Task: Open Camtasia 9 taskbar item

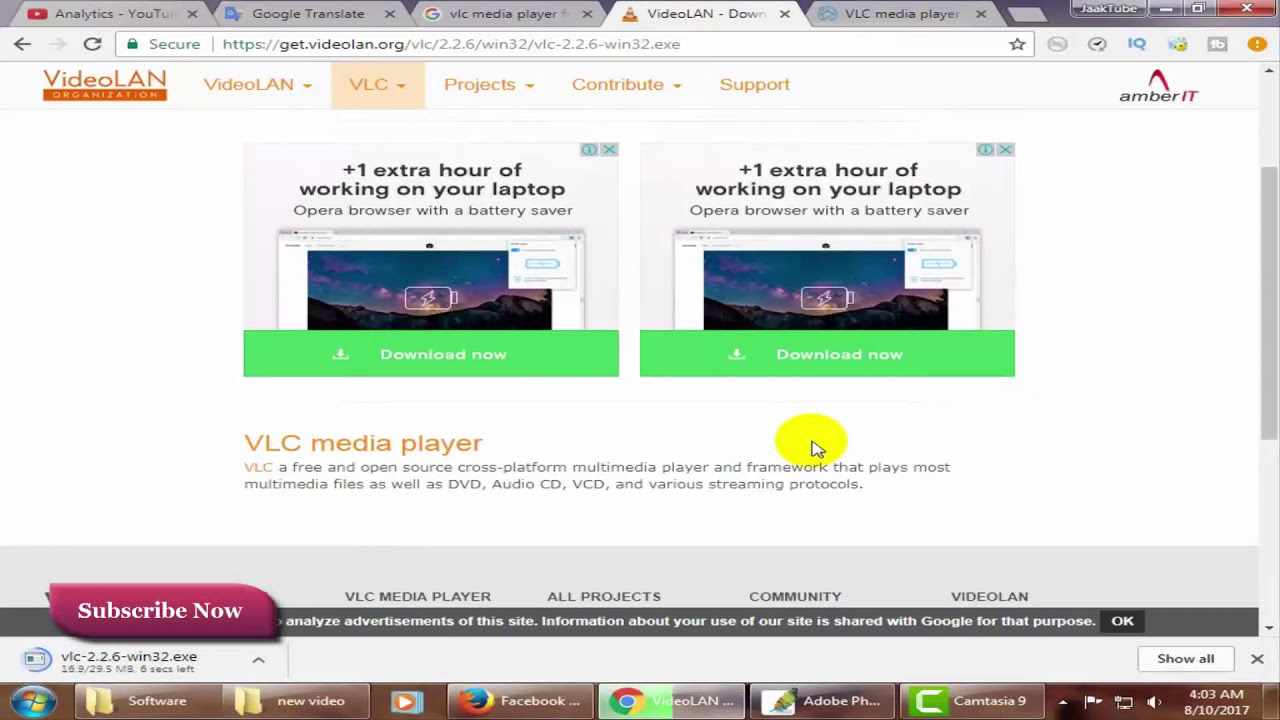Action: (974, 701)
